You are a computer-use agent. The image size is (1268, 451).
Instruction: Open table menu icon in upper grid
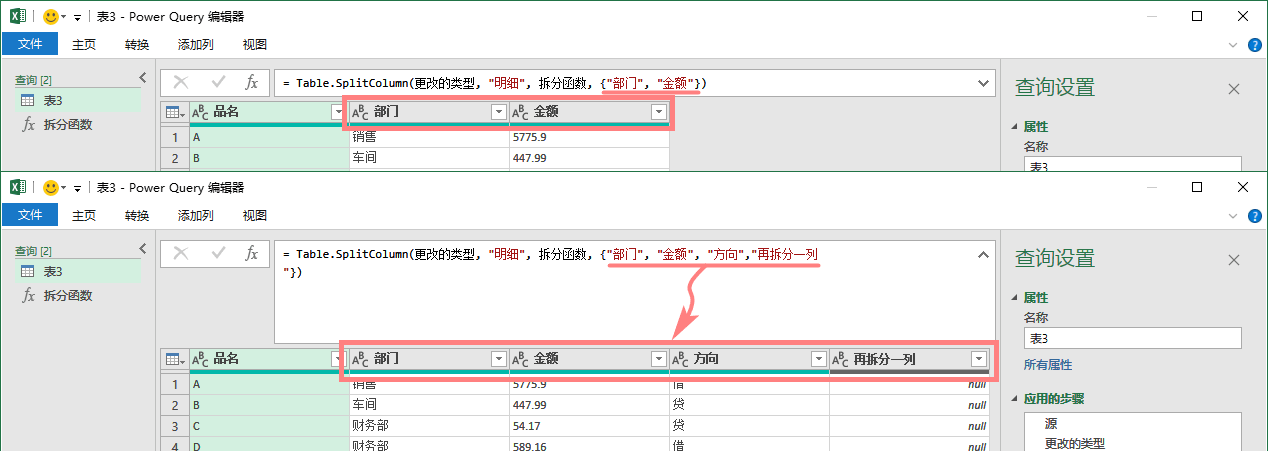tap(173, 112)
